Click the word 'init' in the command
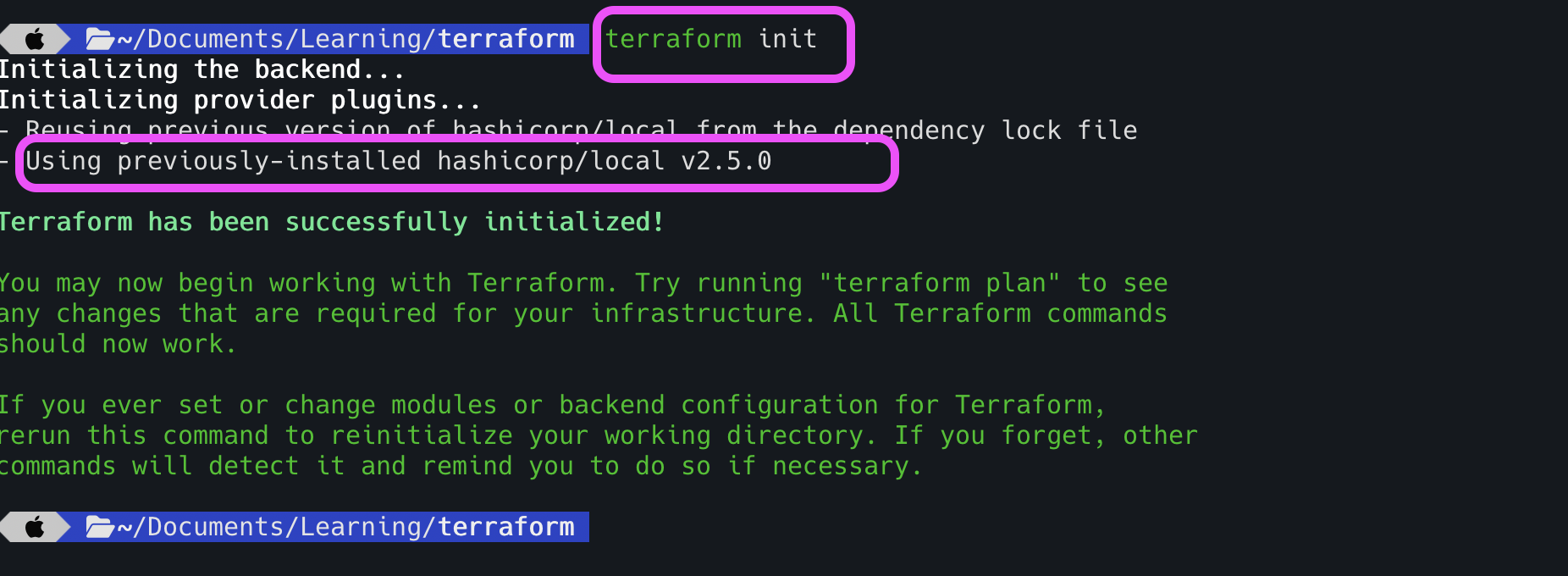The image size is (1568, 576). [787, 39]
